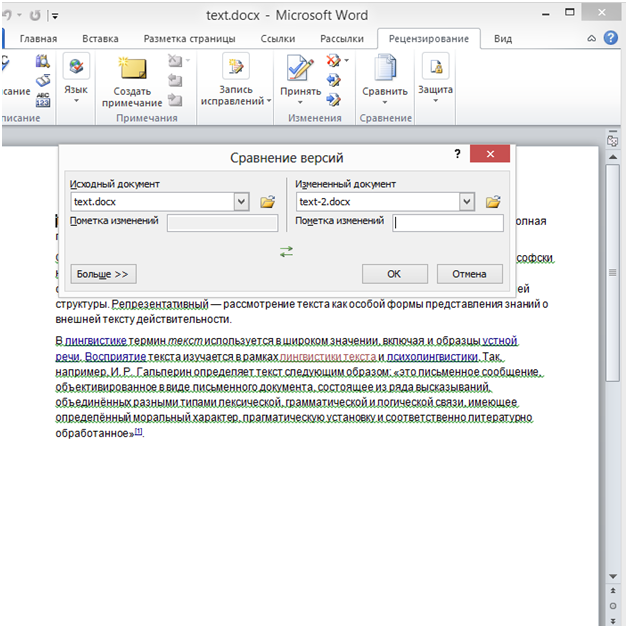Screen dimensions: 628x628
Task: Follow the психолингвистики hyperlink
Action: [432, 356]
